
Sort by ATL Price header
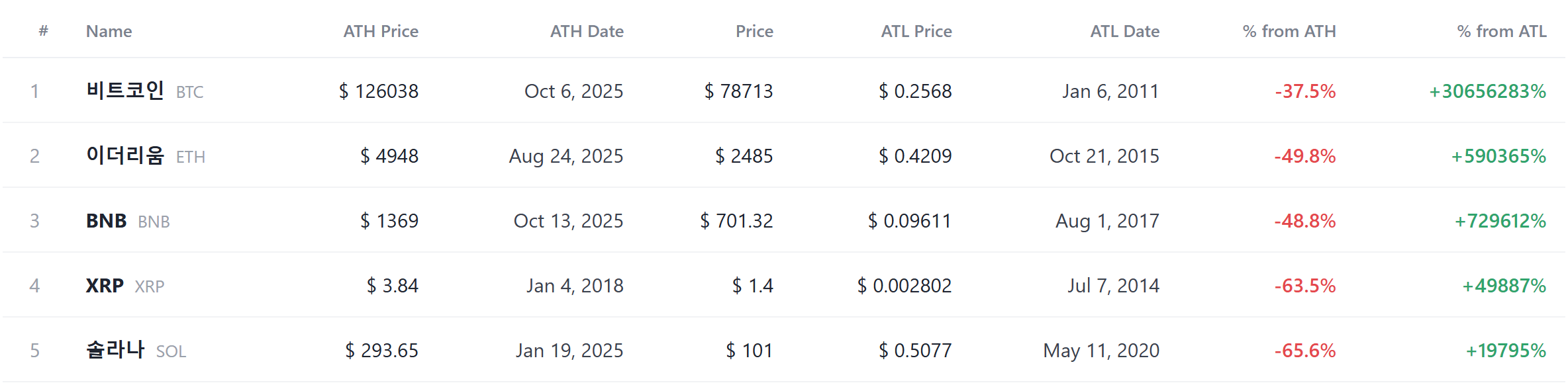[x=916, y=31]
